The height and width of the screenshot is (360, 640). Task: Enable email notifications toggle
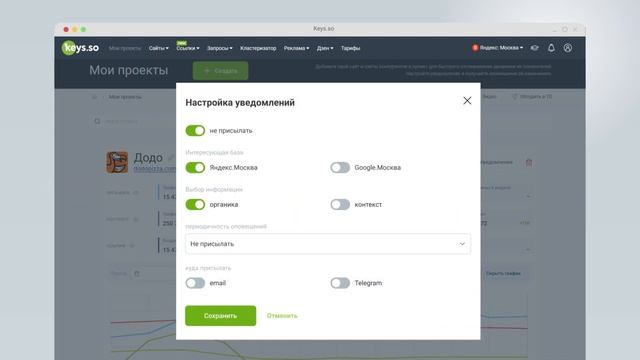click(195, 283)
